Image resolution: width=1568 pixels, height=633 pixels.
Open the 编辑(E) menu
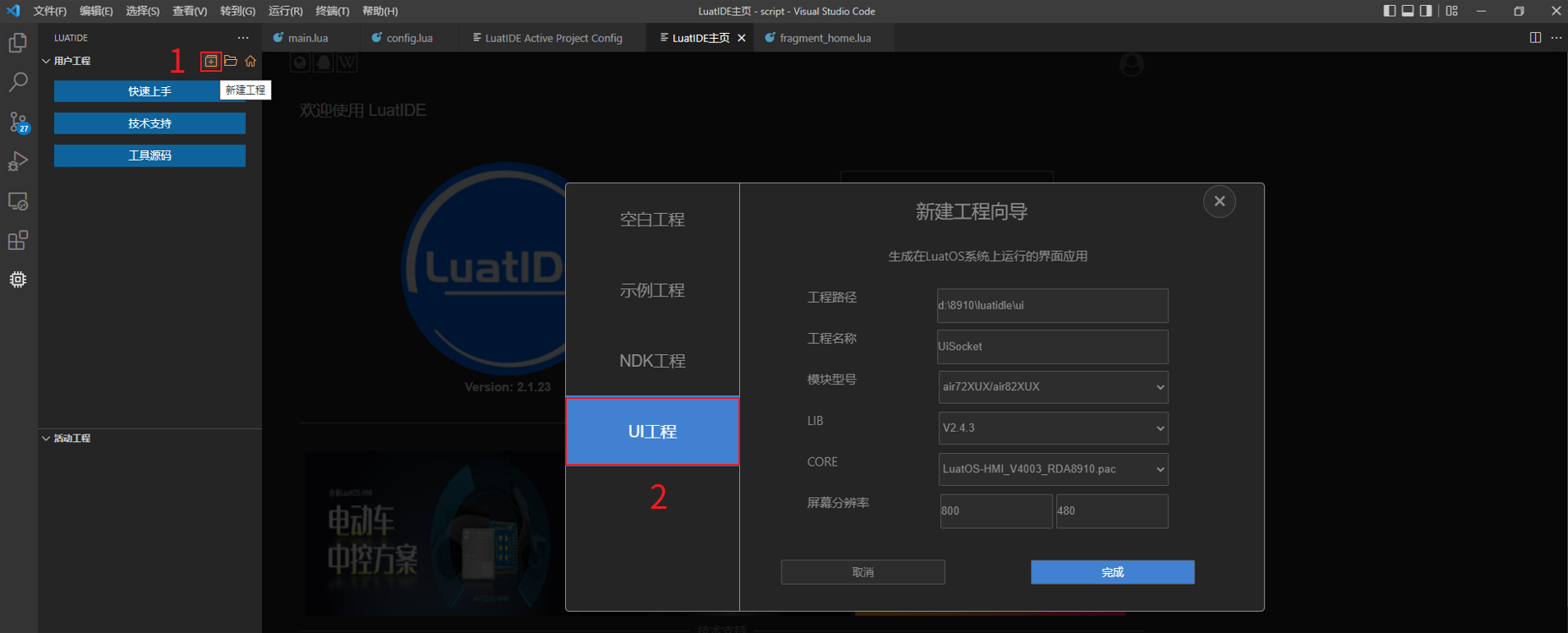pyautogui.click(x=96, y=11)
